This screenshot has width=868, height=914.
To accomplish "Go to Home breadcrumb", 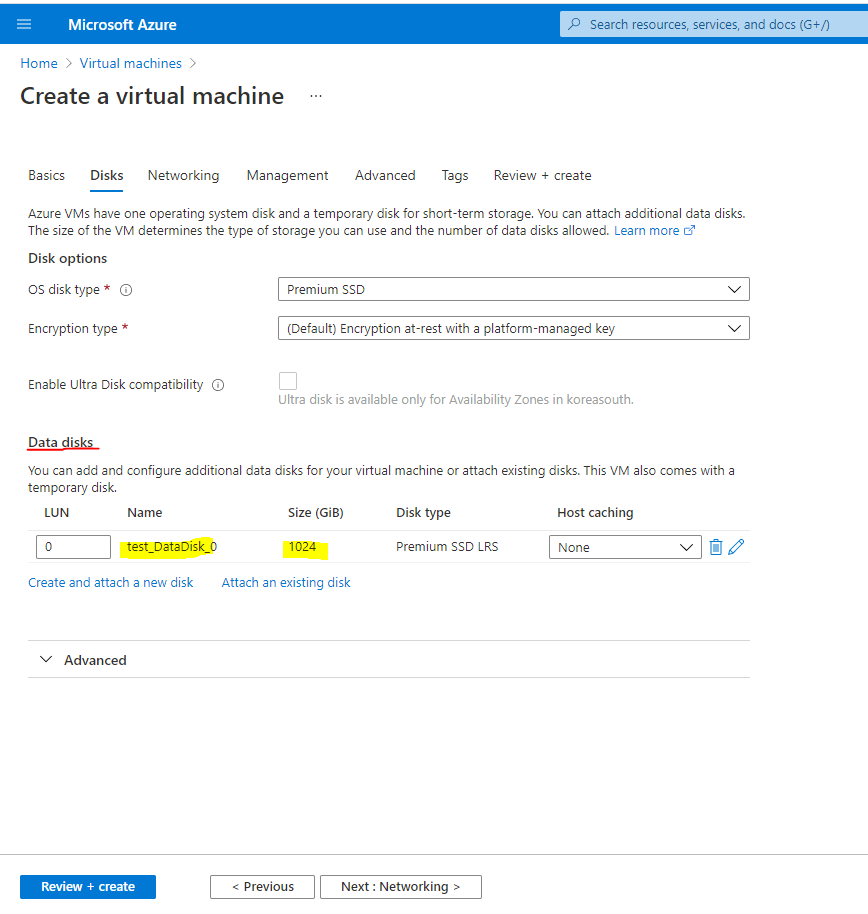I will pyautogui.click(x=39, y=63).
